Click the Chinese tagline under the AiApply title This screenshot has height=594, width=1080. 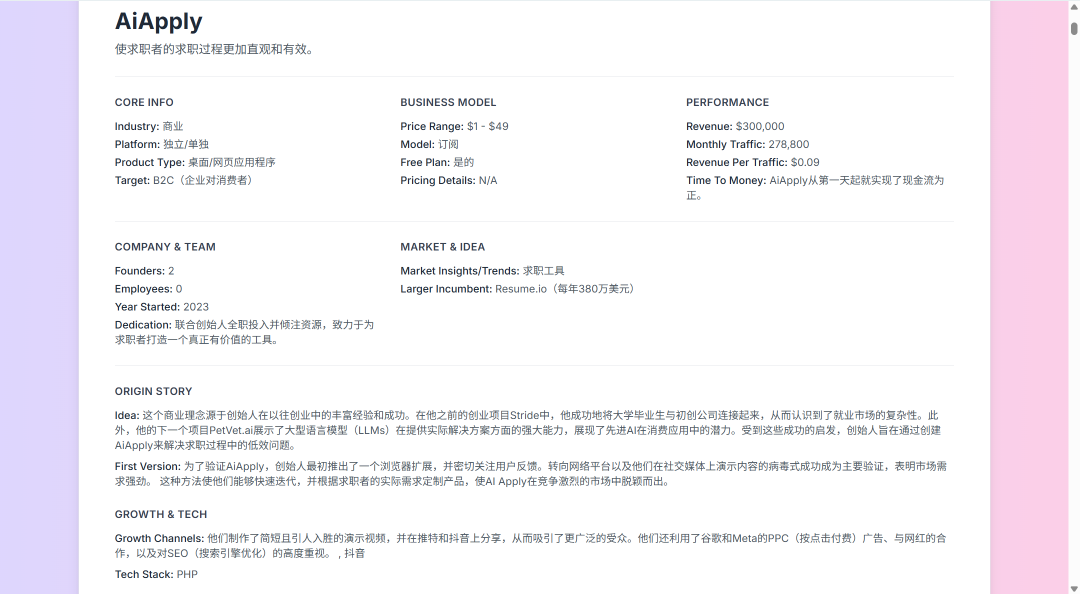click(x=214, y=50)
